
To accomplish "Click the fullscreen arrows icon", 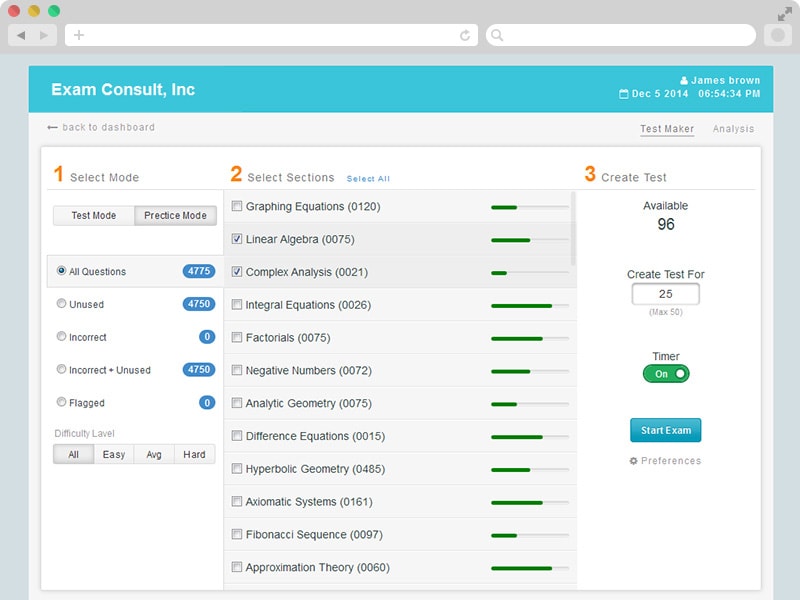I will (x=784, y=14).
